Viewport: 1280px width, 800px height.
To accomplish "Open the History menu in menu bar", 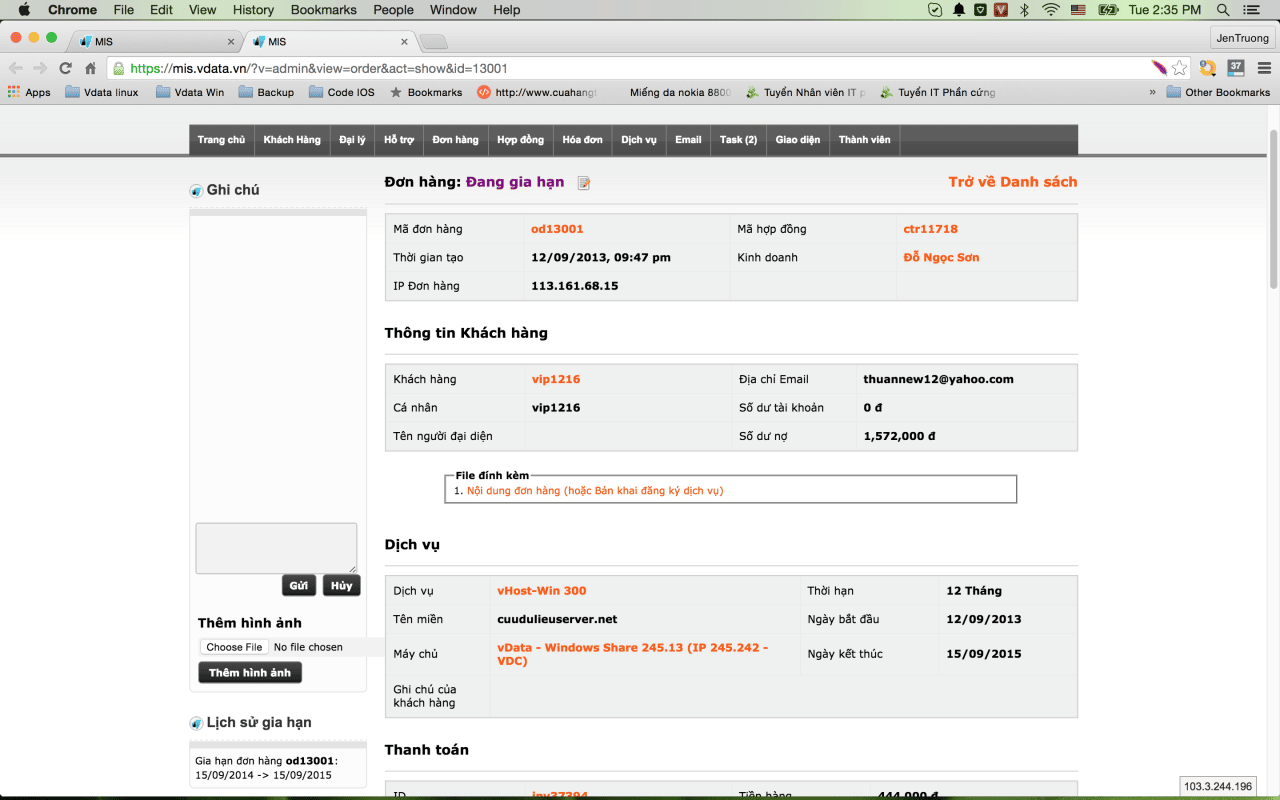I will coord(253,10).
